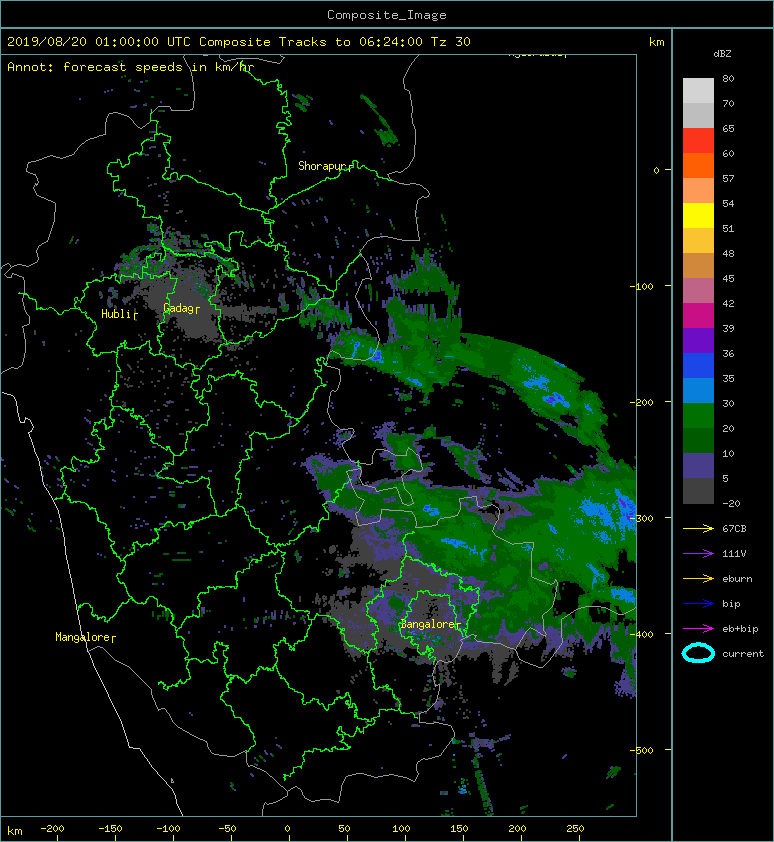Click the magenta eb+bip arrow legend icon
The width and height of the screenshot is (774, 842).
(x=698, y=629)
